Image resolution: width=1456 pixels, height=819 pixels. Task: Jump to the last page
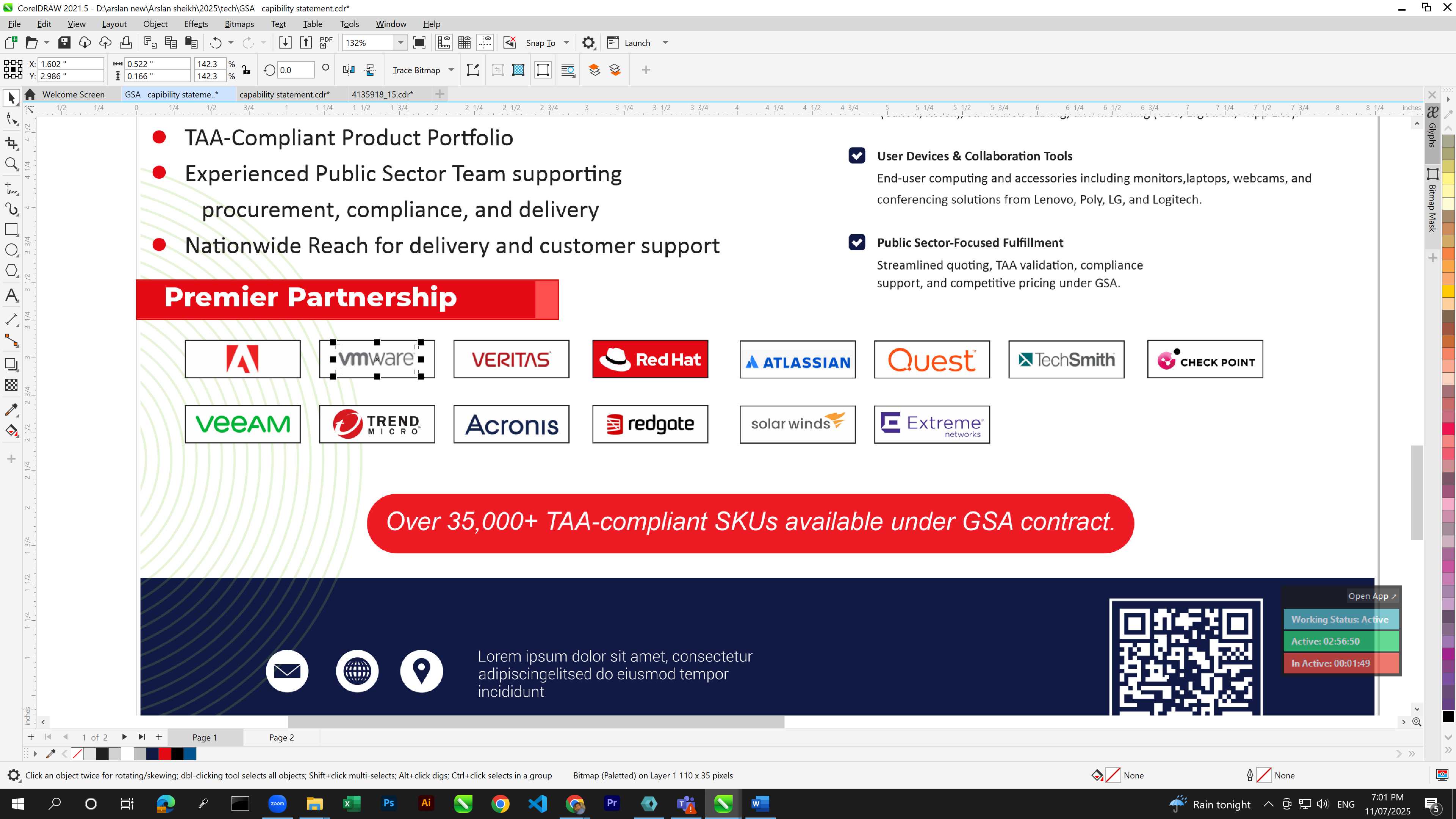[x=141, y=736]
